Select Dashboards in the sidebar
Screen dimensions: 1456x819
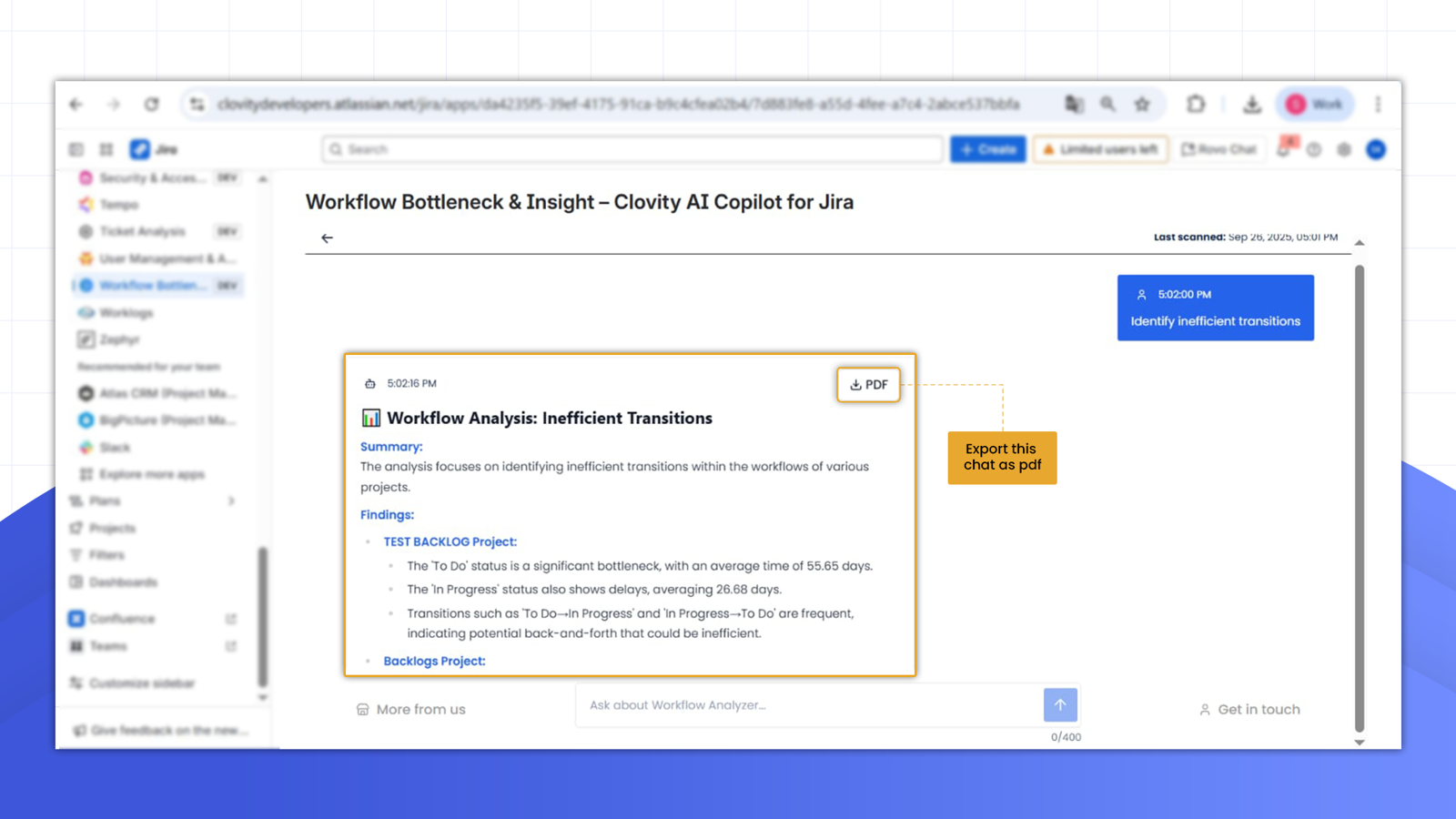pyautogui.click(x=123, y=582)
